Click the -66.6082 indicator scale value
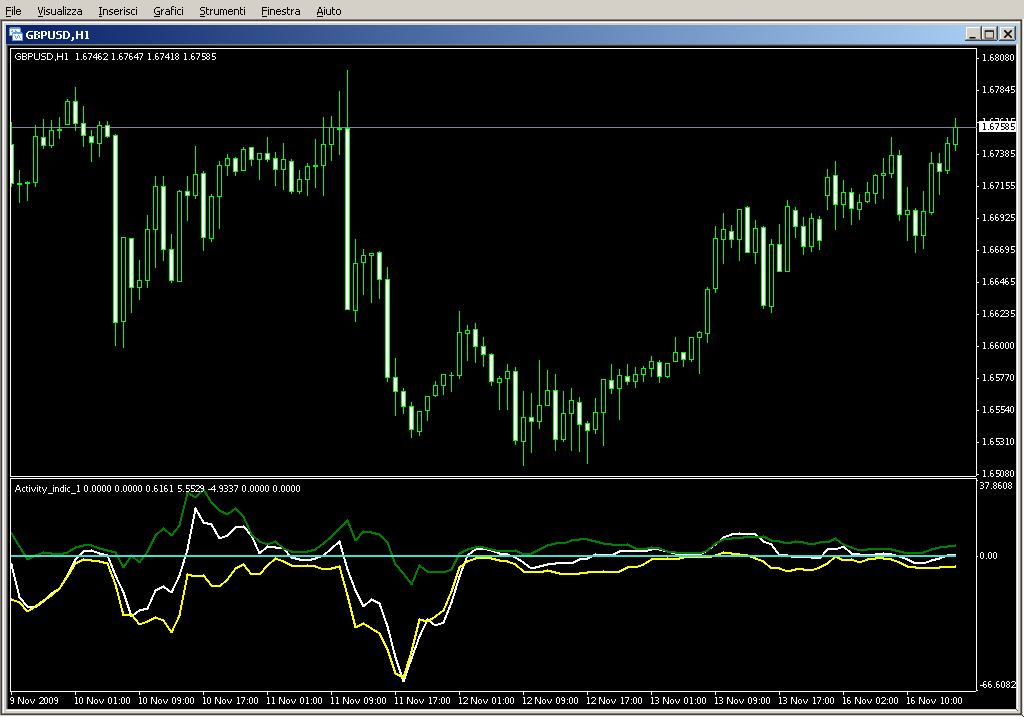The image size is (1024, 717). pos(997,684)
